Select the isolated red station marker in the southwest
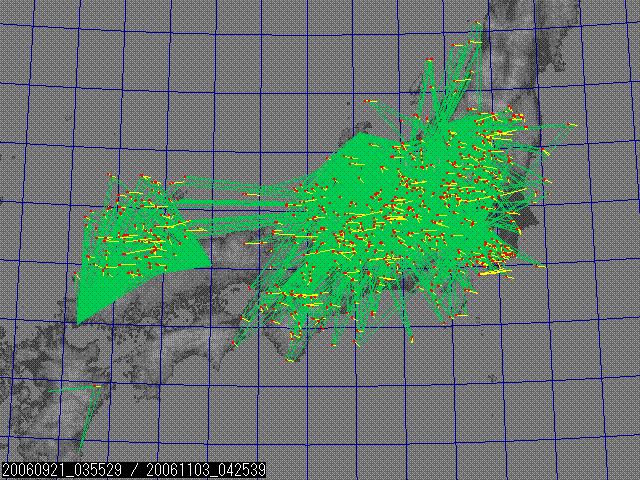This screenshot has width=640, height=480. tap(96, 386)
